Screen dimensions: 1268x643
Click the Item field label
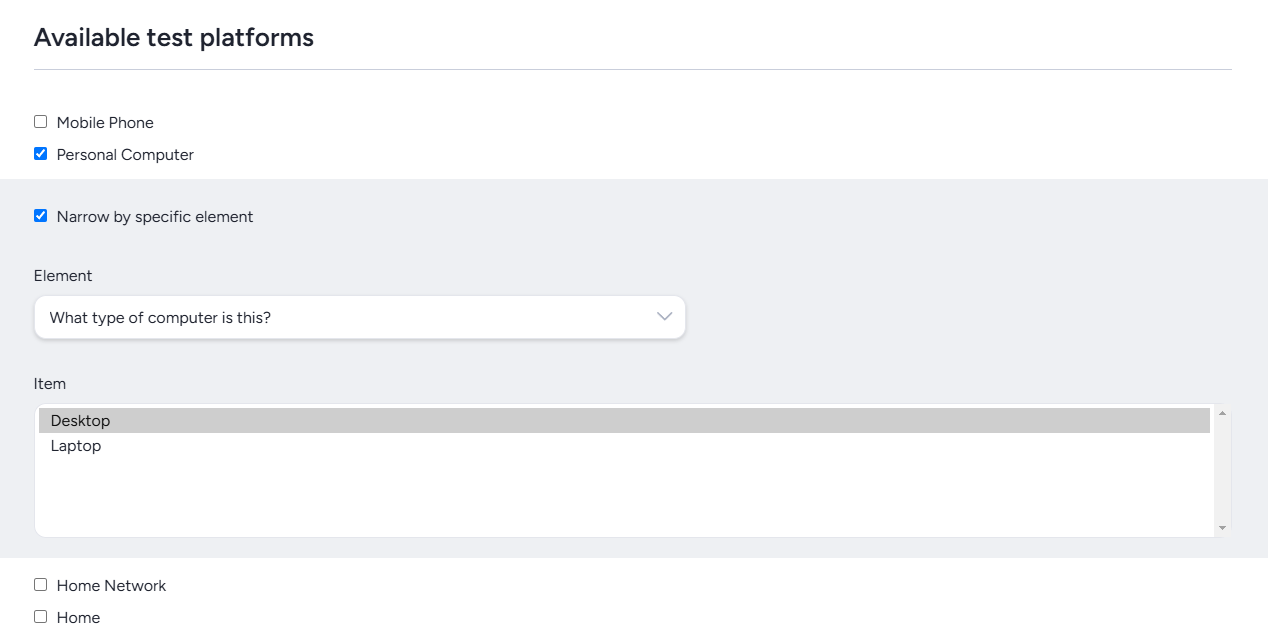click(x=50, y=384)
